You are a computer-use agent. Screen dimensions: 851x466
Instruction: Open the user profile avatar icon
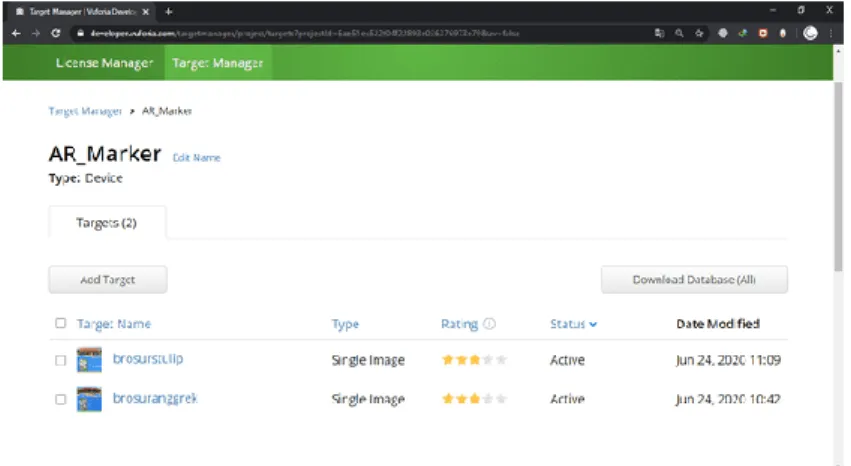(x=810, y=34)
